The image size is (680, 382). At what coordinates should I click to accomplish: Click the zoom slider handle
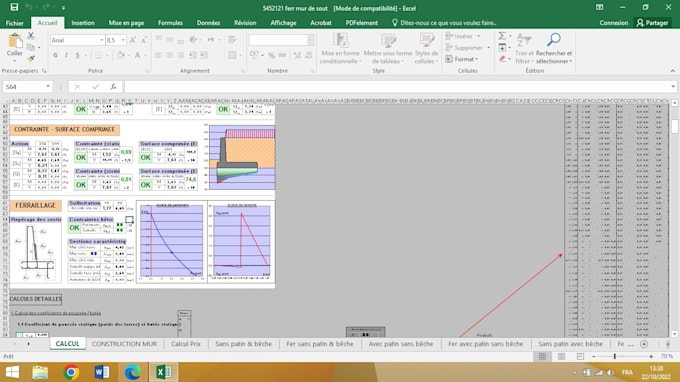[615, 356]
